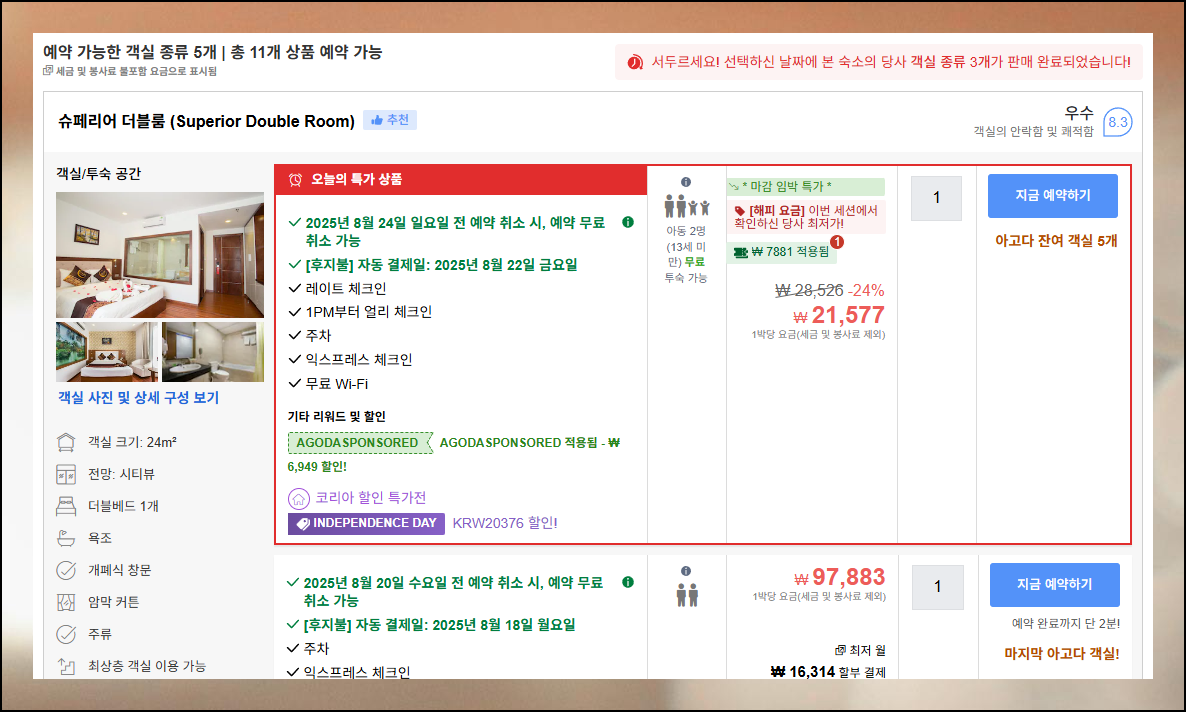Click the 8.3 review score bubble

pos(1117,122)
